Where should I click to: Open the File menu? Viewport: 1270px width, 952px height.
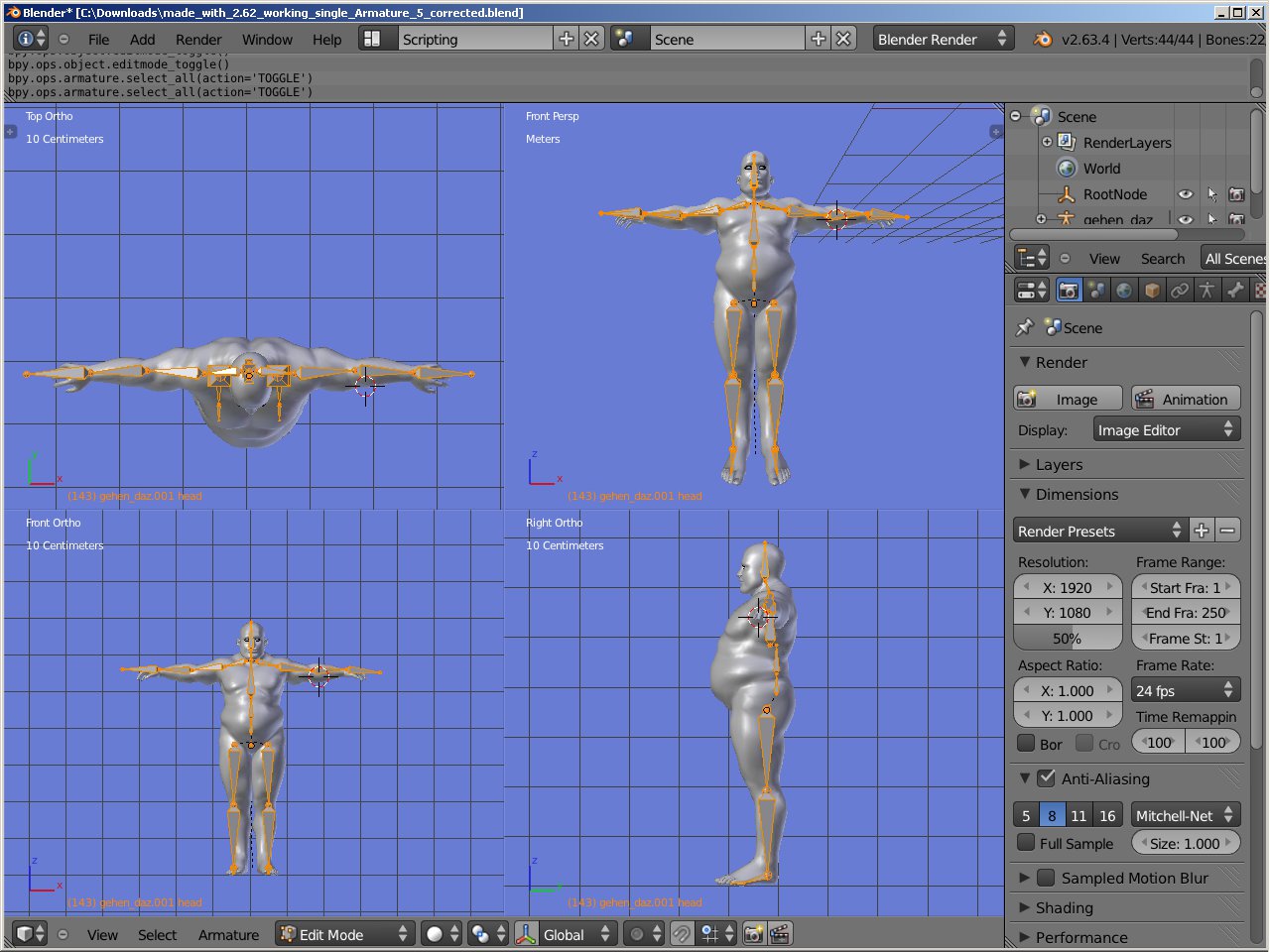pyautogui.click(x=98, y=40)
